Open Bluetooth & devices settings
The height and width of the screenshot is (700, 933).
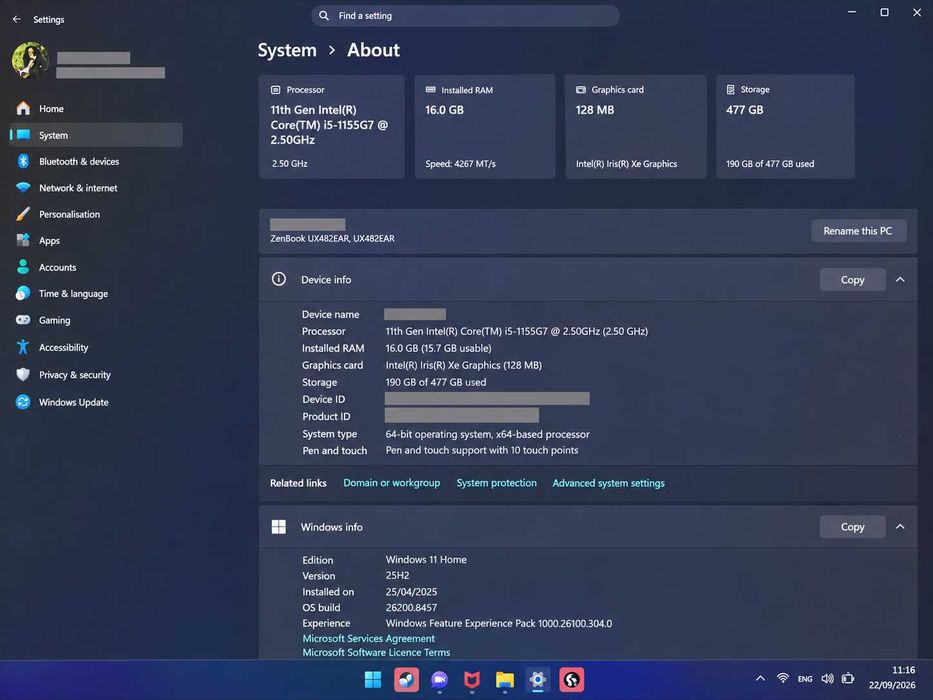tap(96, 161)
